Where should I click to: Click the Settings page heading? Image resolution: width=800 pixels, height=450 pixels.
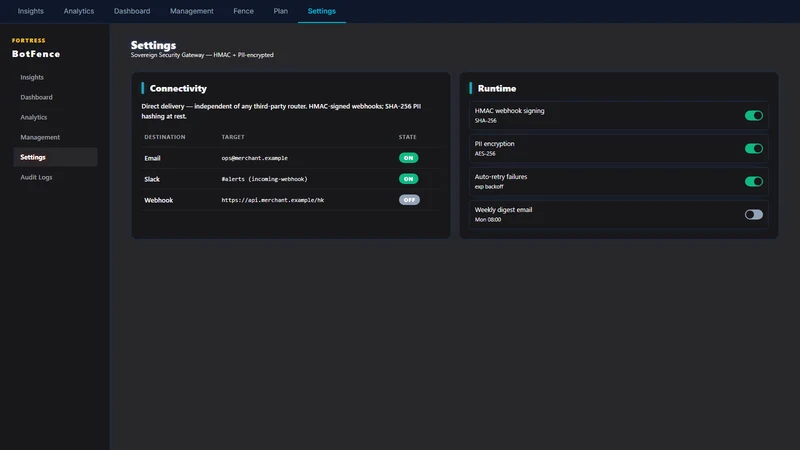(153, 45)
